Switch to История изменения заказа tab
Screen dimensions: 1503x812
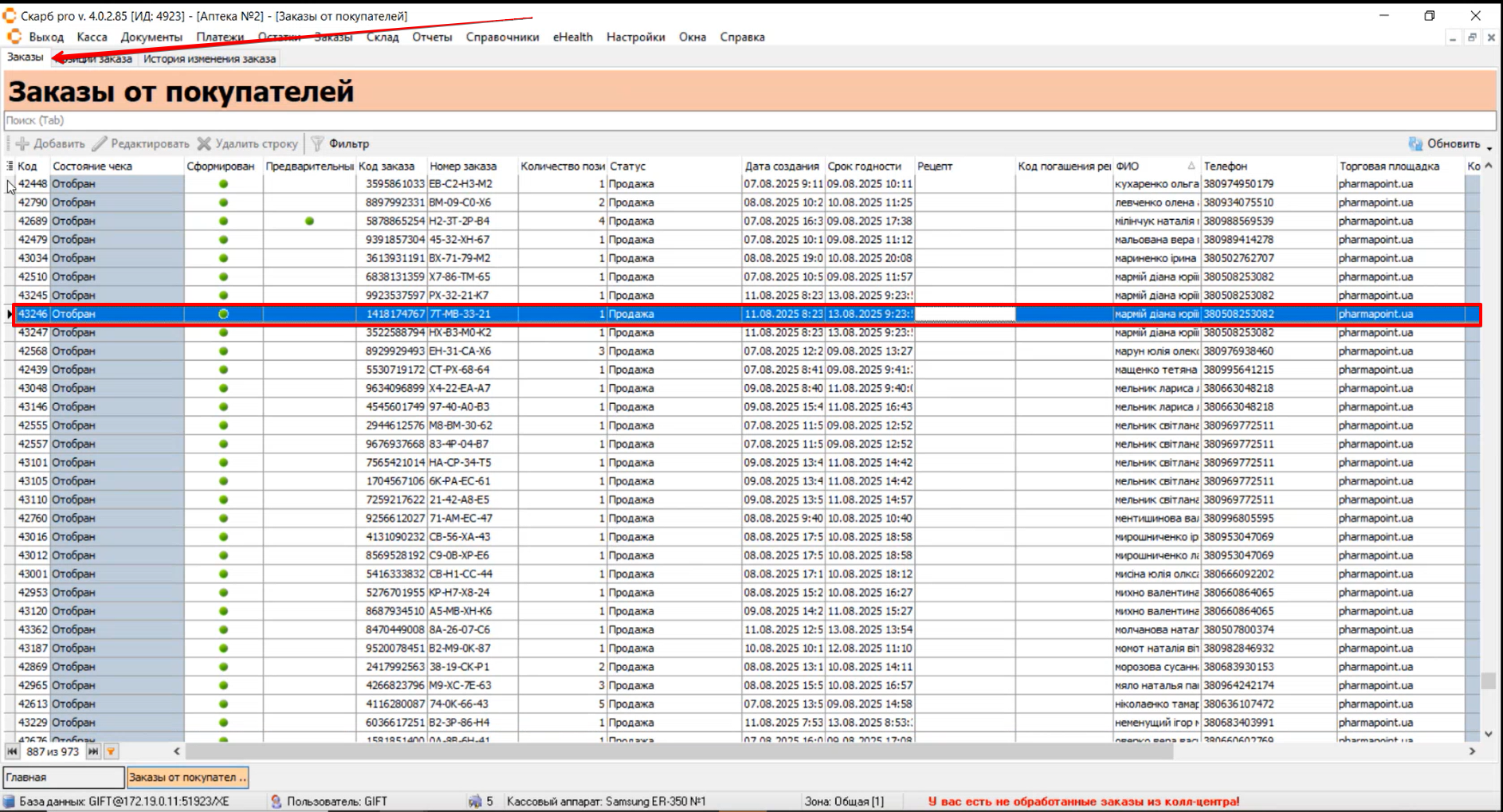click(x=209, y=59)
